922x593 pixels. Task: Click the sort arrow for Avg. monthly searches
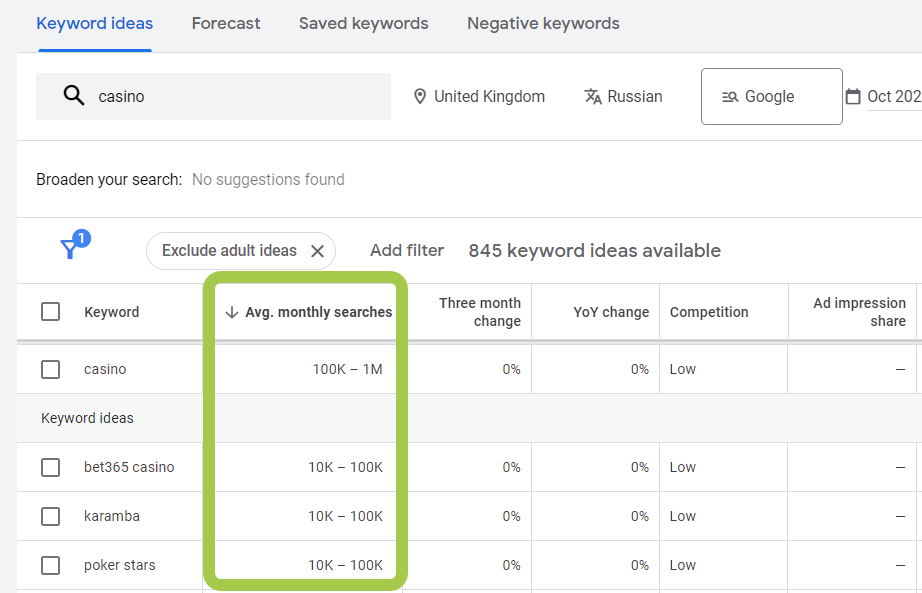click(x=232, y=312)
